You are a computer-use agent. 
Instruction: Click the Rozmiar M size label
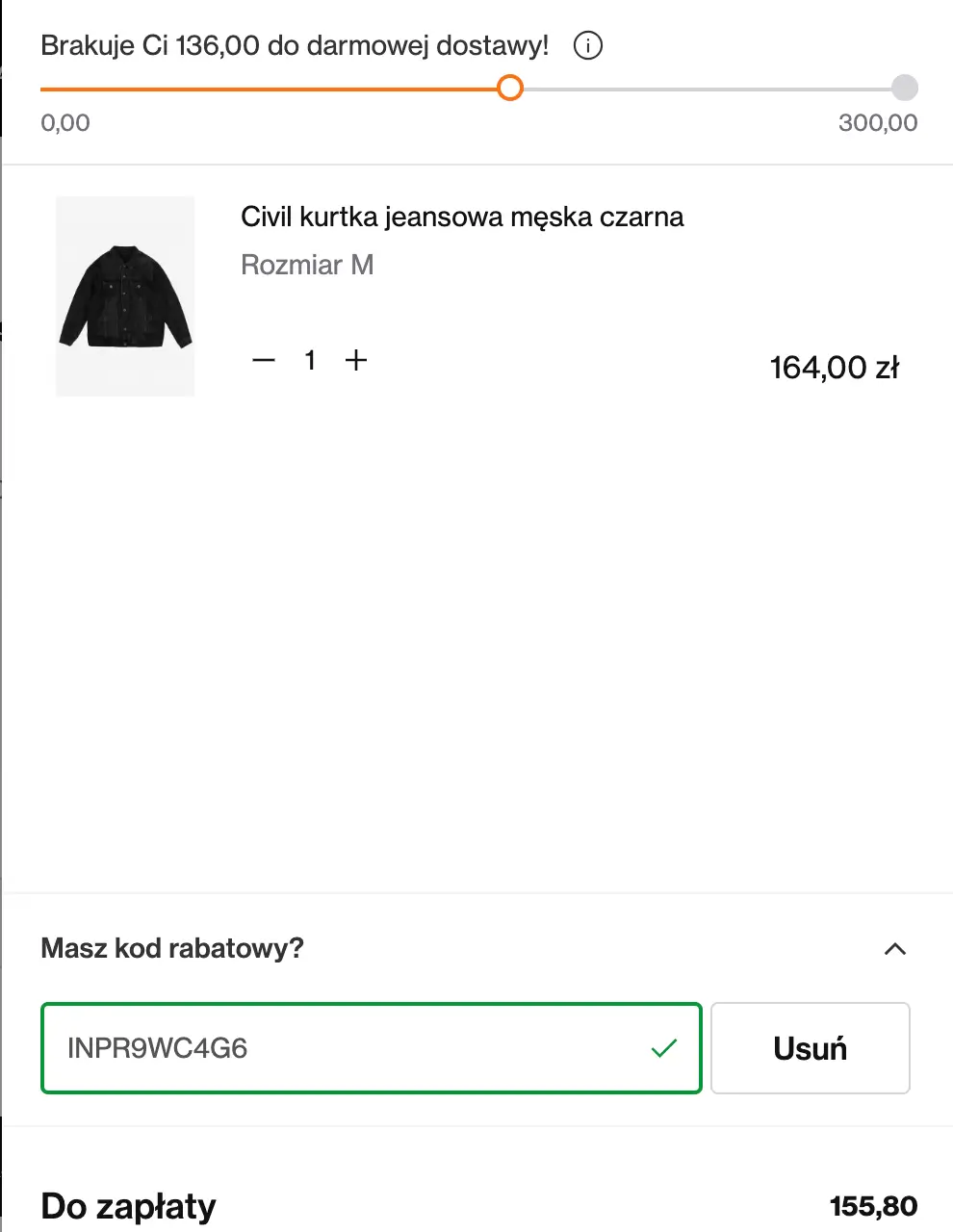tap(306, 265)
